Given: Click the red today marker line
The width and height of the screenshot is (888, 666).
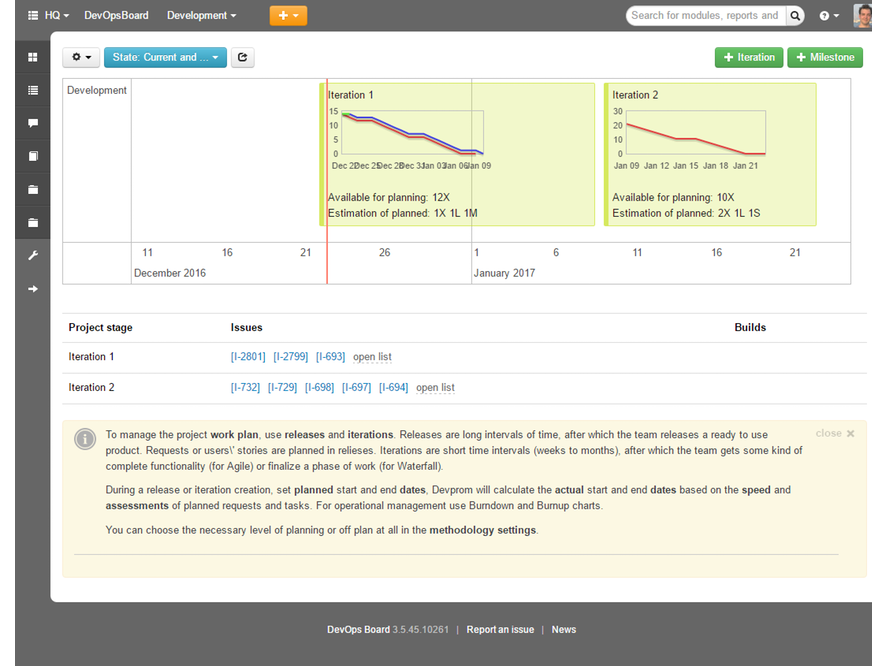Looking at the screenshot, I should (327, 181).
